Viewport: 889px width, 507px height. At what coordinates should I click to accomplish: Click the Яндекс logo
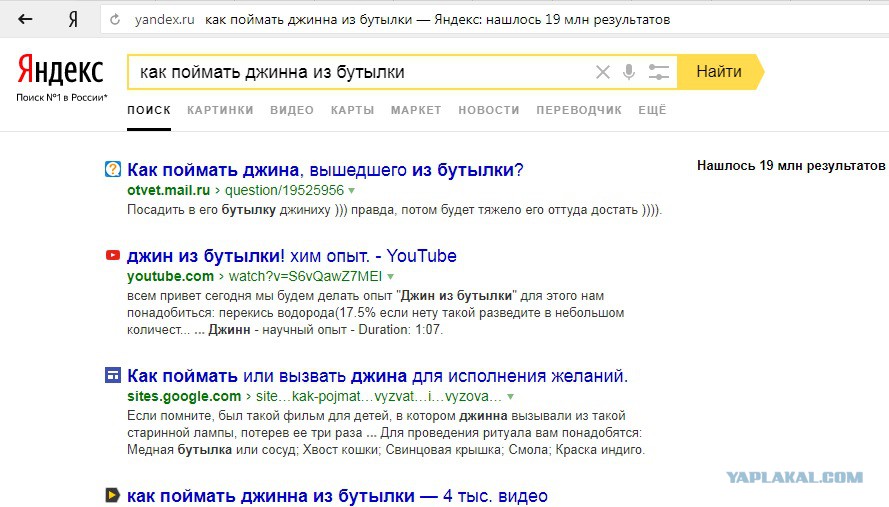coord(61,70)
